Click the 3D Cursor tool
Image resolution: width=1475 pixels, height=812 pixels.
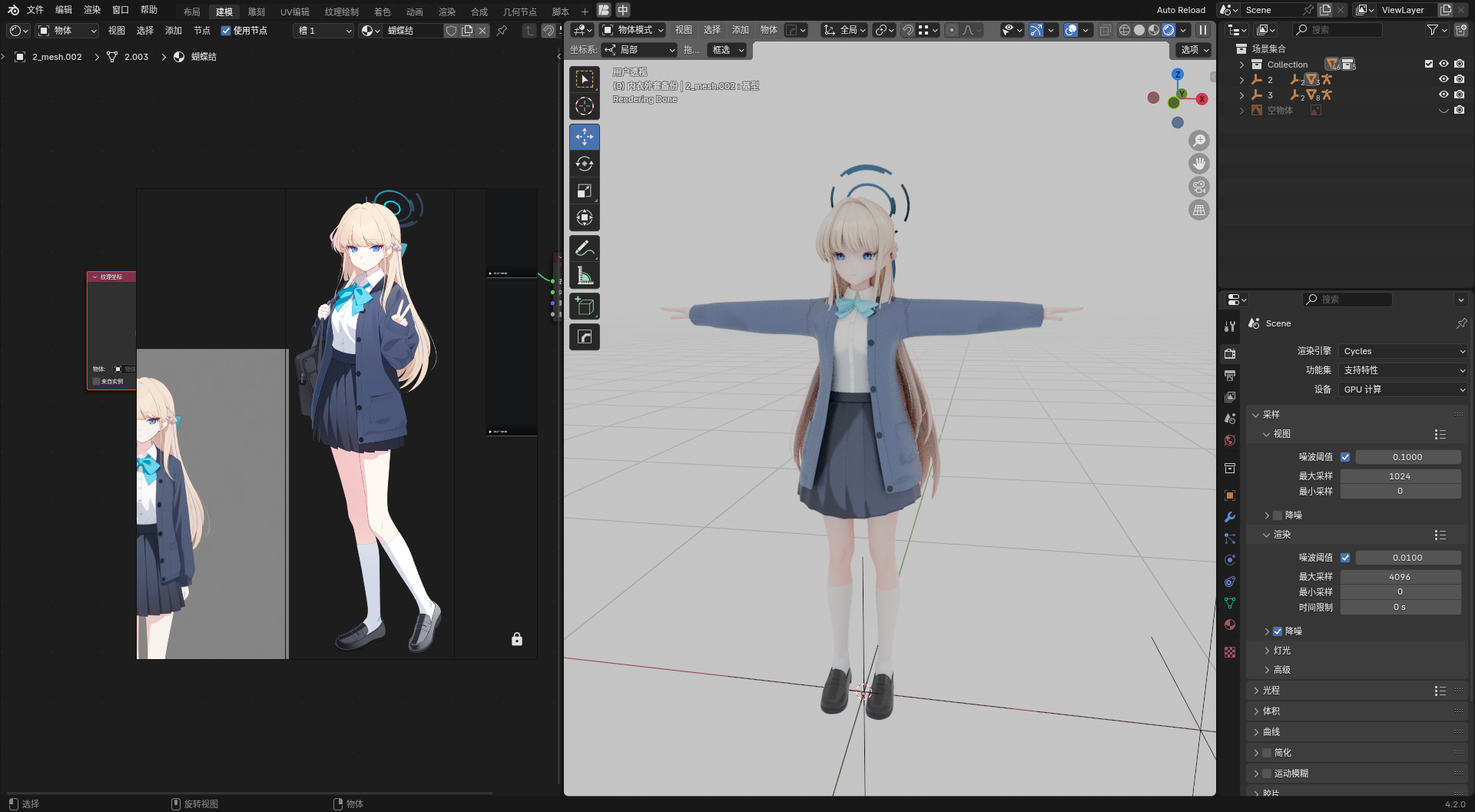pyautogui.click(x=584, y=106)
